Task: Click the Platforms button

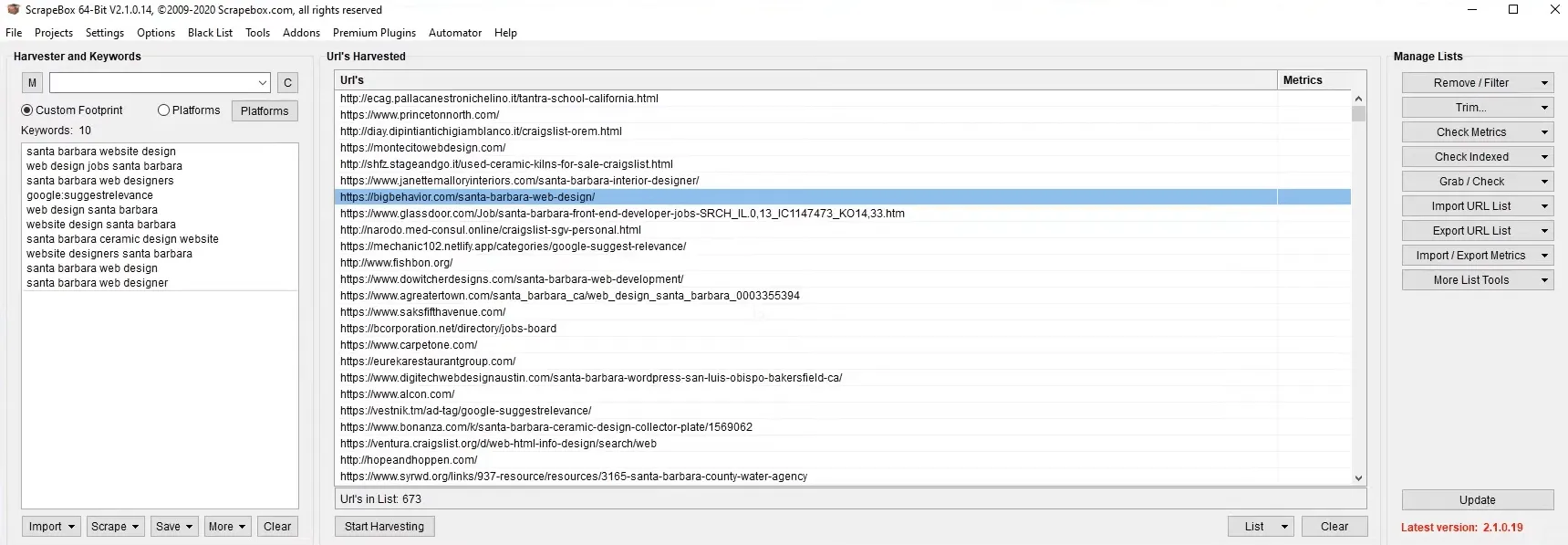Action: (265, 111)
